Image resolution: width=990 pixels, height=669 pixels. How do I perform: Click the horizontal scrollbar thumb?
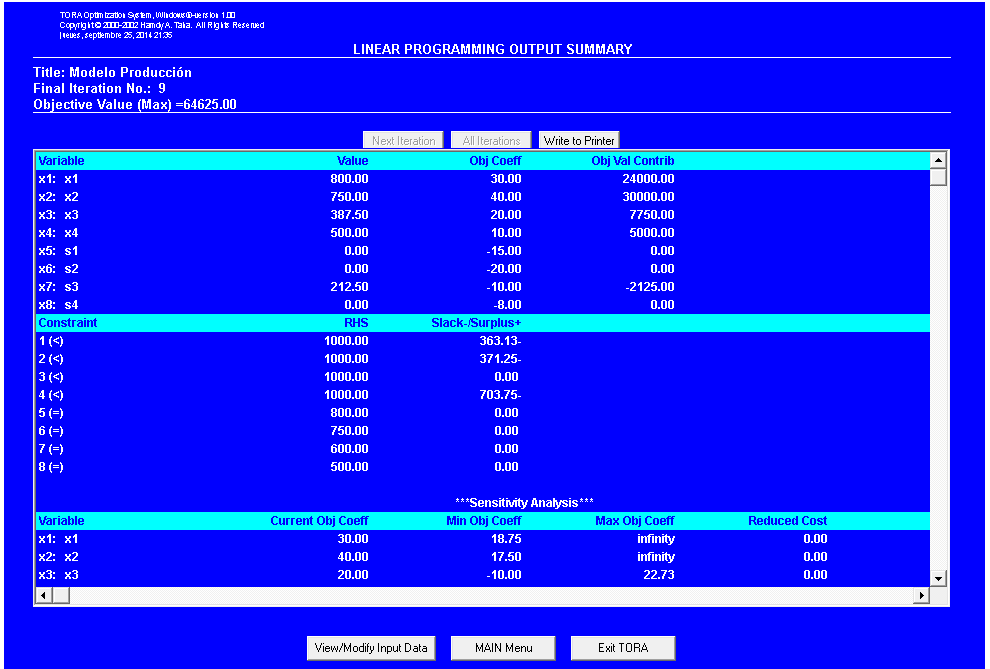[60, 594]
